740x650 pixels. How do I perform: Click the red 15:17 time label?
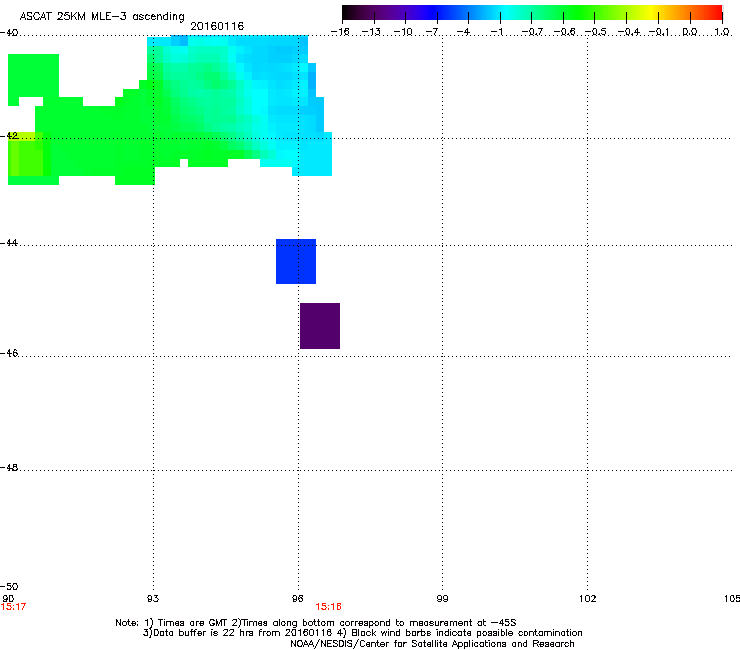(x=13, y=607)
